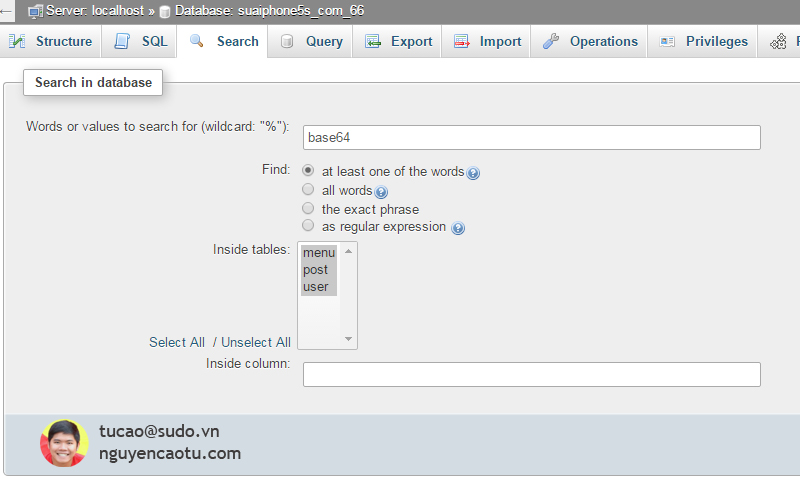This screenshot has width=800, height=479.
Task: Click the Import tab icon
Action: click(x=462, y=41)
